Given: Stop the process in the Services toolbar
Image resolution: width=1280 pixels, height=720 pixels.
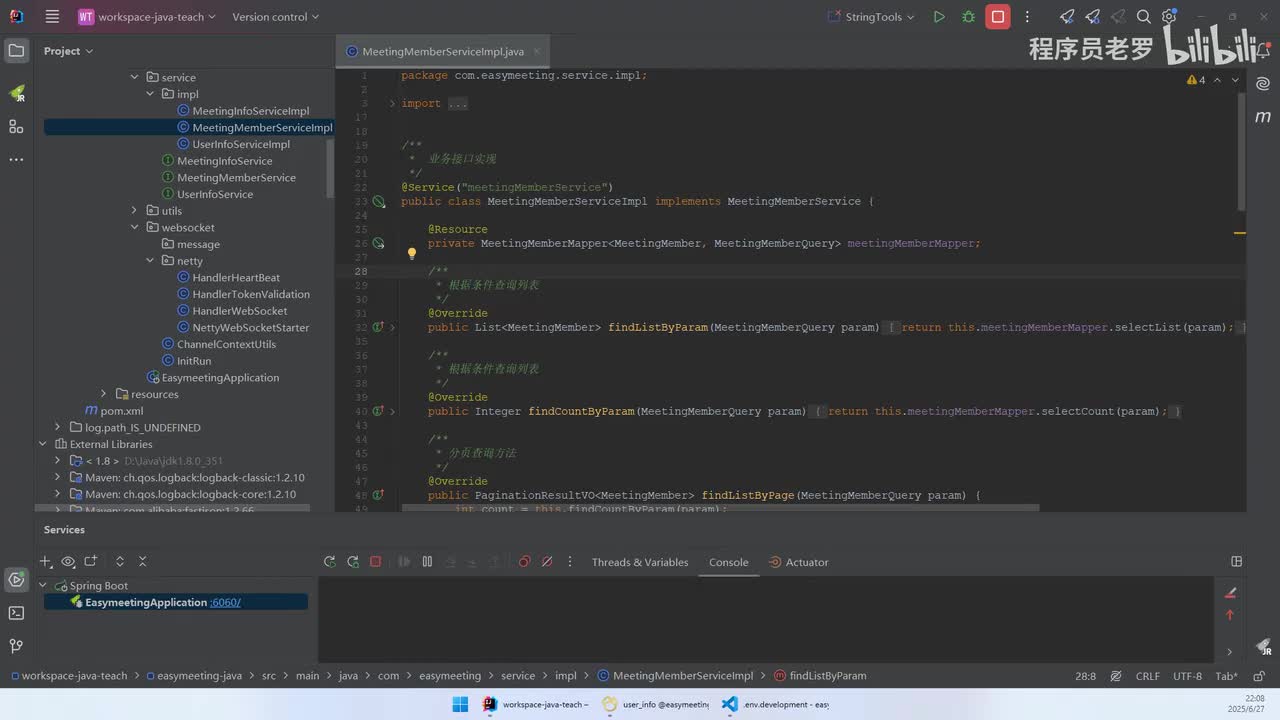Looking at the screenshot, I should pyautogui.click(x=376, y=562).
